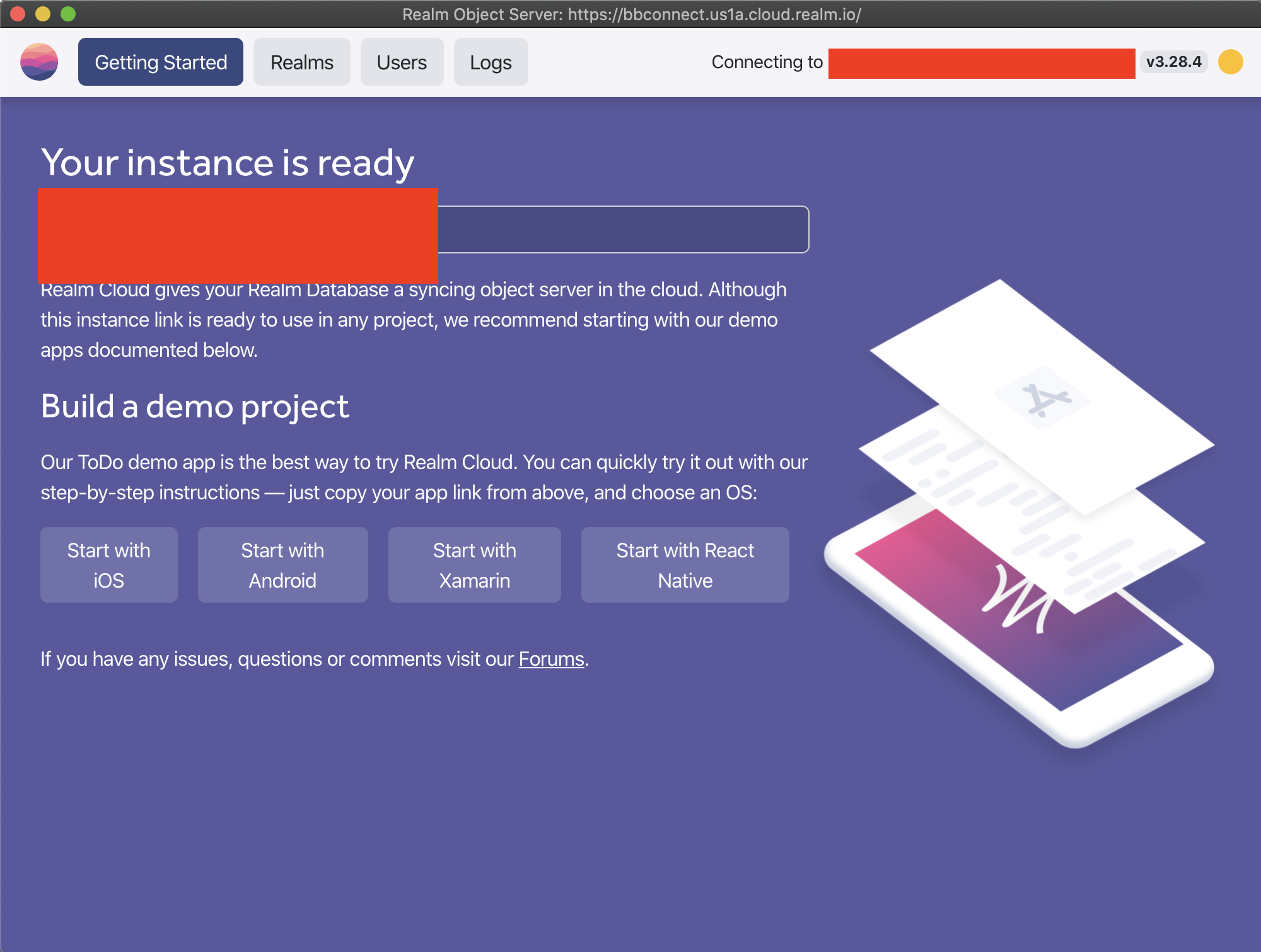Click the v3.28.4 version badge
The height and width of the screenshot is (952, 1261).
(x=1173, y=62)
